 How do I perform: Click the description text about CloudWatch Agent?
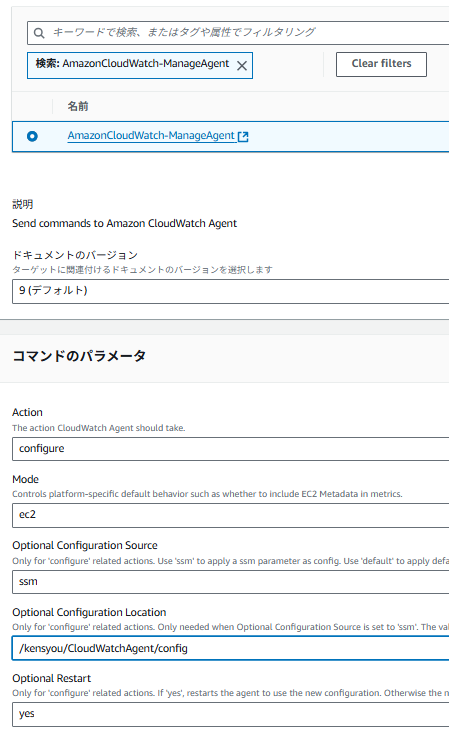[x=124, y=223]
